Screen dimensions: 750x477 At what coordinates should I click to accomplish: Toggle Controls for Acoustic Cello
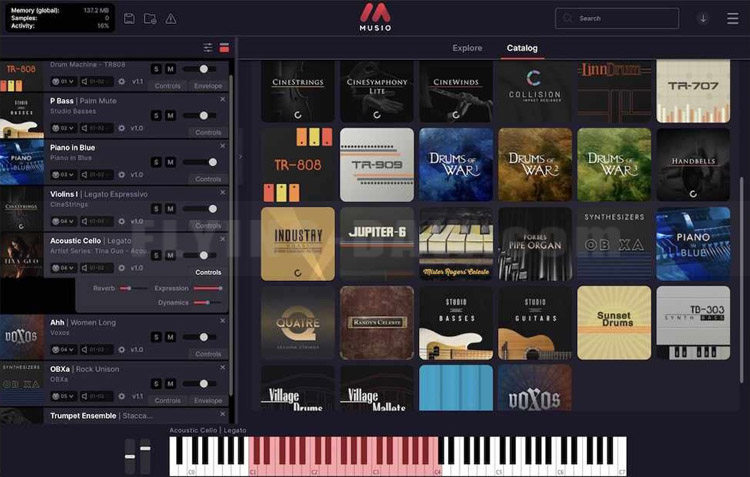click(x=208, y=272)
